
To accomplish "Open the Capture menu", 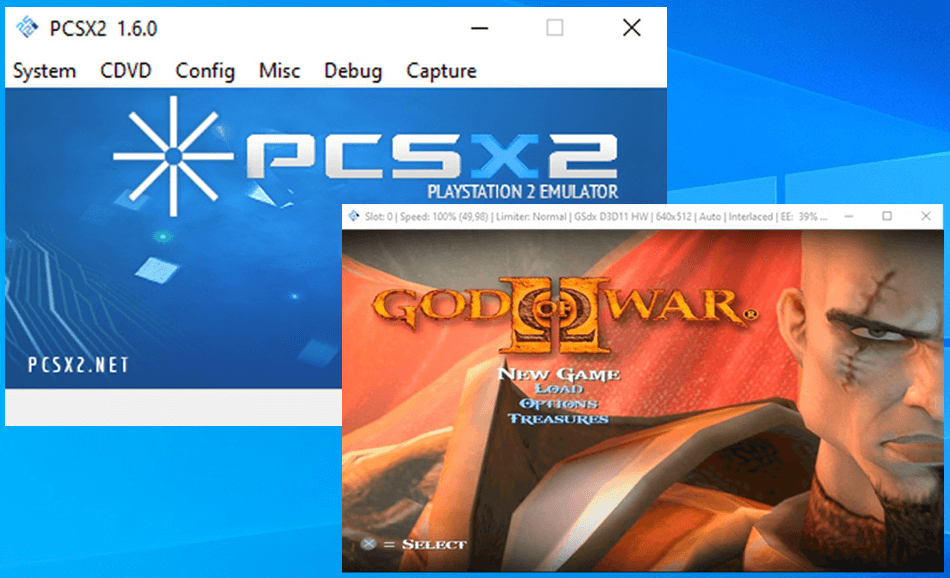I will pos(441,71).
